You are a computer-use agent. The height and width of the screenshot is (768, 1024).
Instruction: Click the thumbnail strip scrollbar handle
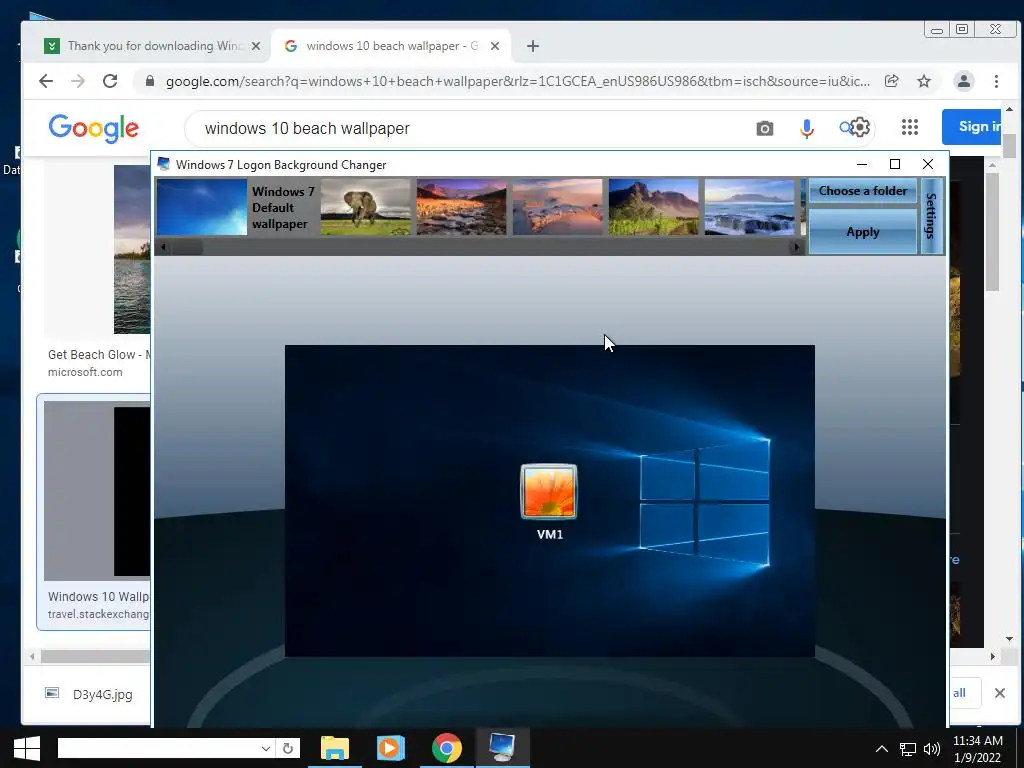pyautogui.click(x=187, y=247)
